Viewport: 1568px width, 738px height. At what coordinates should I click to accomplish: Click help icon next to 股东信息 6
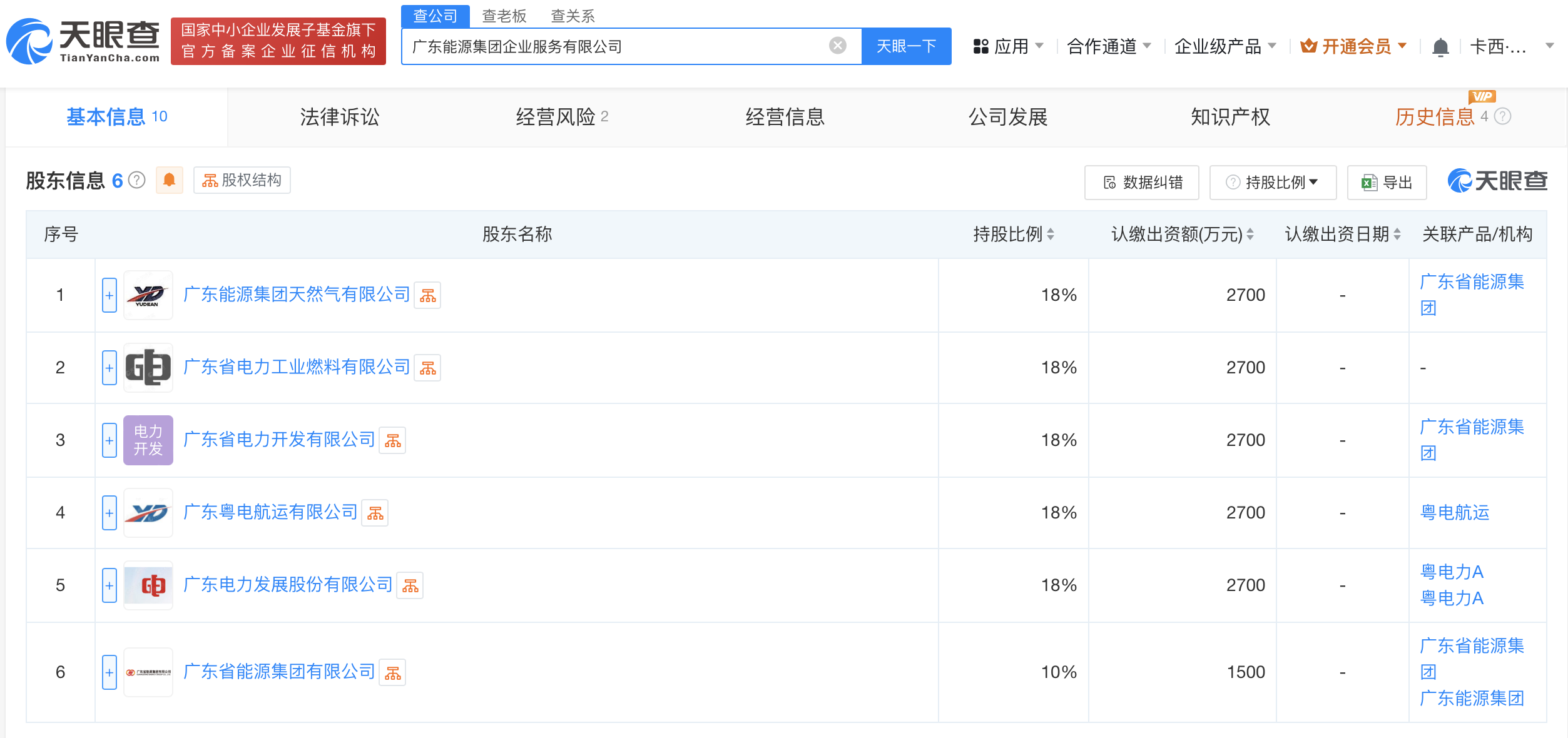point(136,181)
